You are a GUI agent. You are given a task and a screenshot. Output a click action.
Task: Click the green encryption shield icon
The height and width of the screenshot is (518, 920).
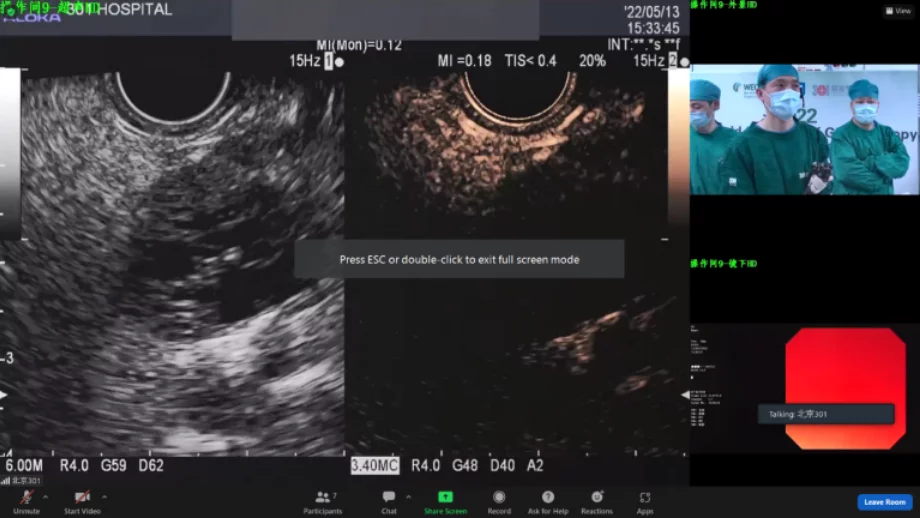(x=10, y=11)
